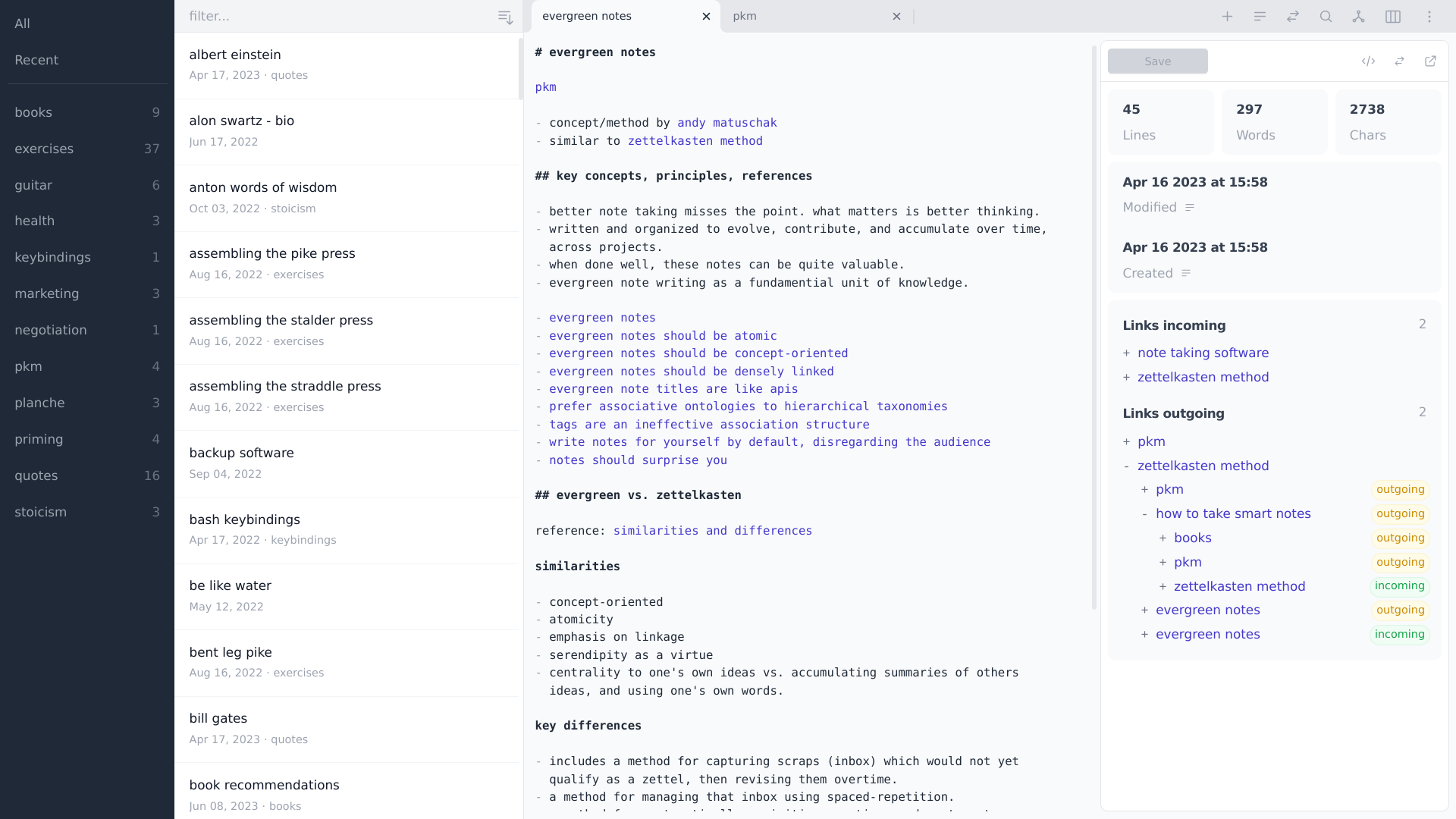Open the overflow menu kebab icon

tap(1430, 16)
